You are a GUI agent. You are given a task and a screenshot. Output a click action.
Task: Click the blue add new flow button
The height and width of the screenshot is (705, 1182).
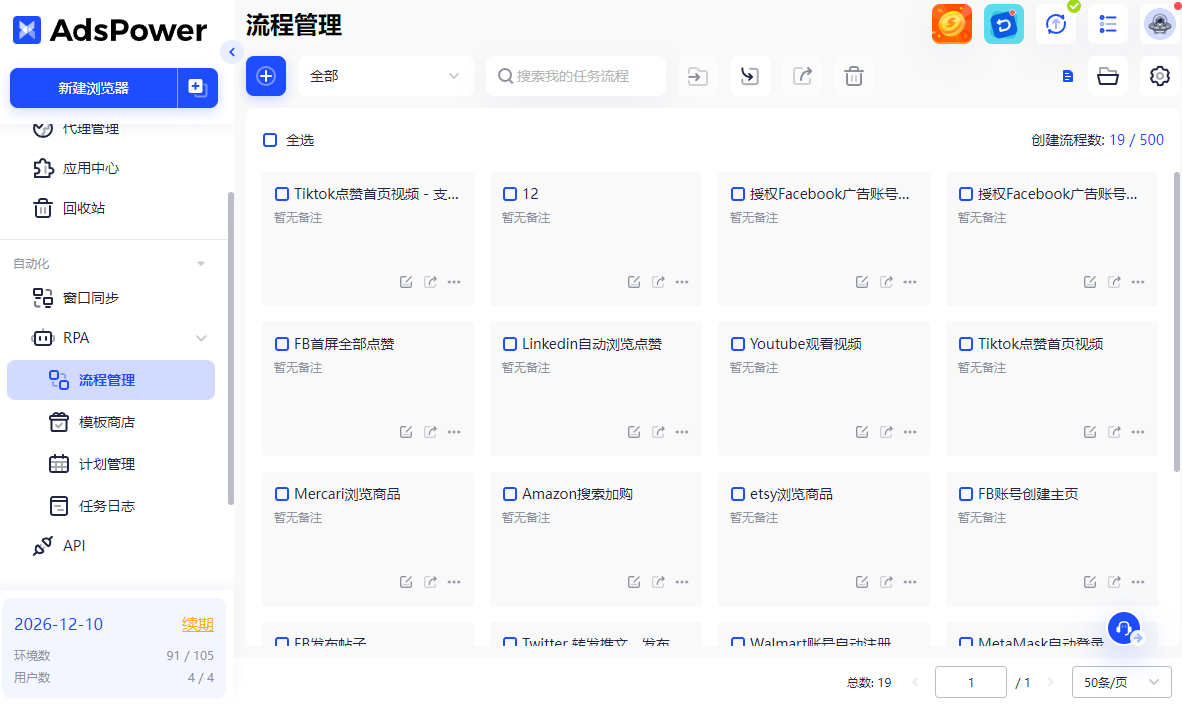(265, 76)
